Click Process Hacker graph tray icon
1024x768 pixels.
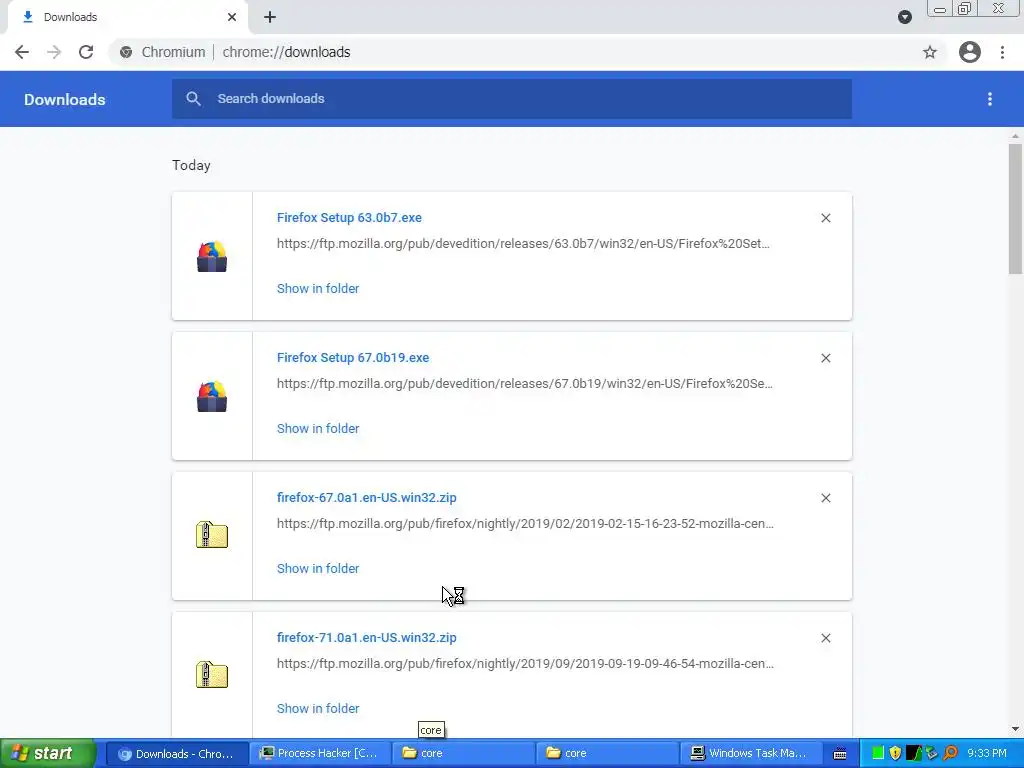pyautogui.click(x=914, y=753)
